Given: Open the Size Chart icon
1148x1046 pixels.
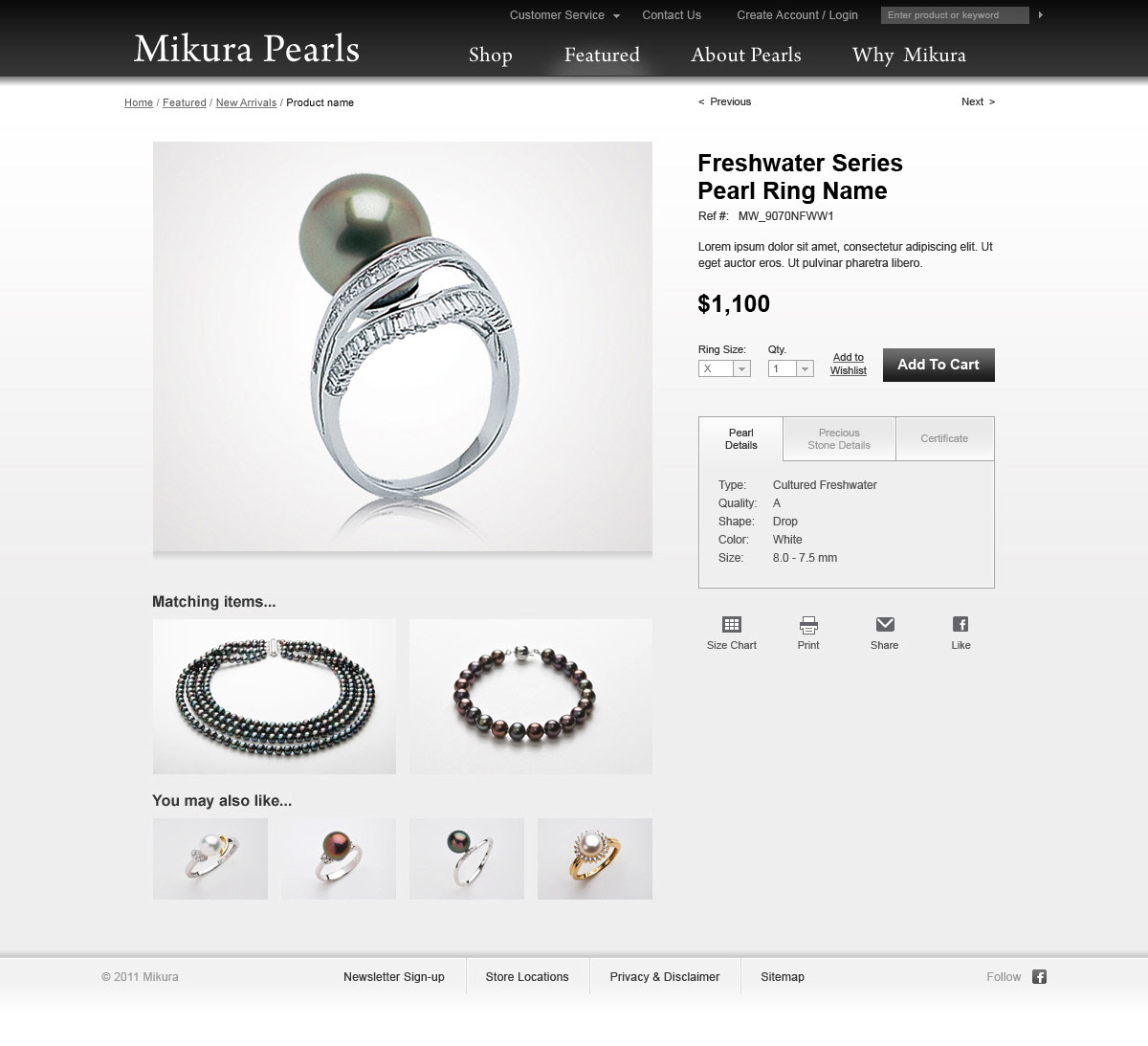Looking at the screenshot, I should click(732, 625).
